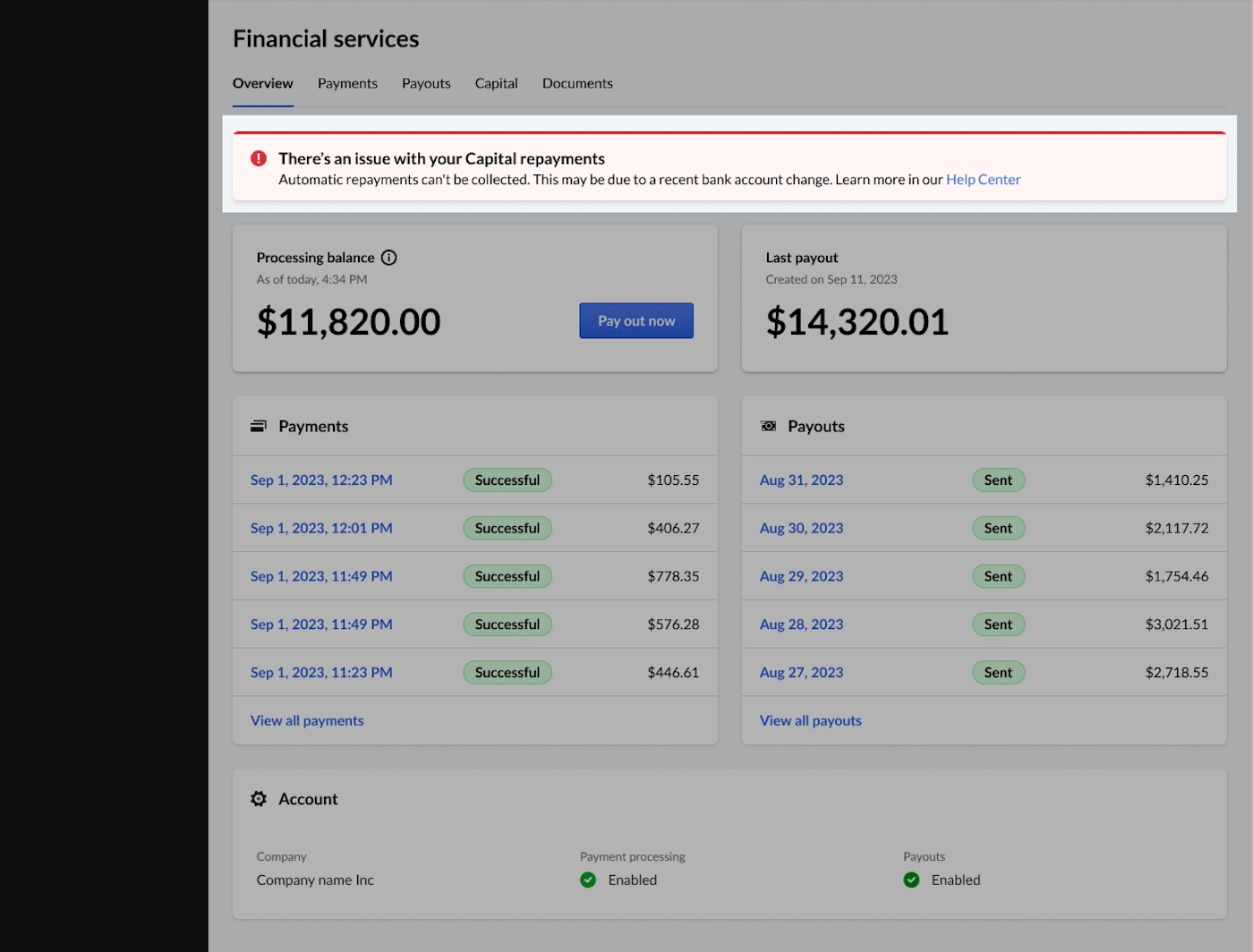1253x952 pixels.
Task: Click the info icon beside Processing balance
Action: coord(388,258)
